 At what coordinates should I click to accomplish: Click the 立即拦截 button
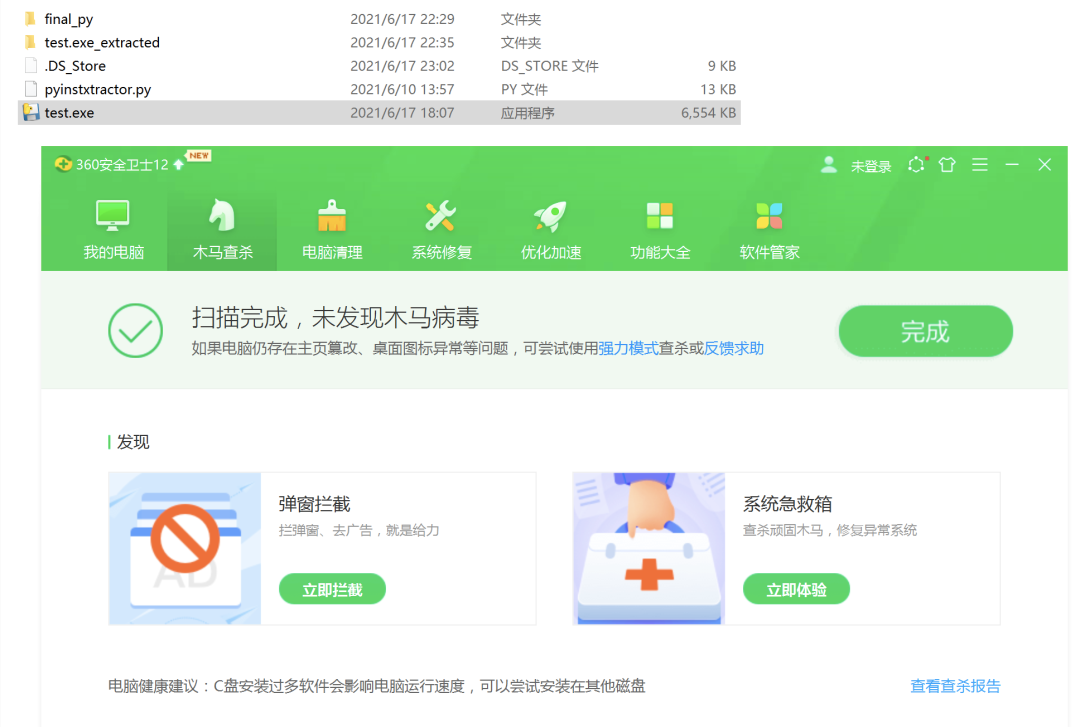pyautogui.click(x=332, y=589)
